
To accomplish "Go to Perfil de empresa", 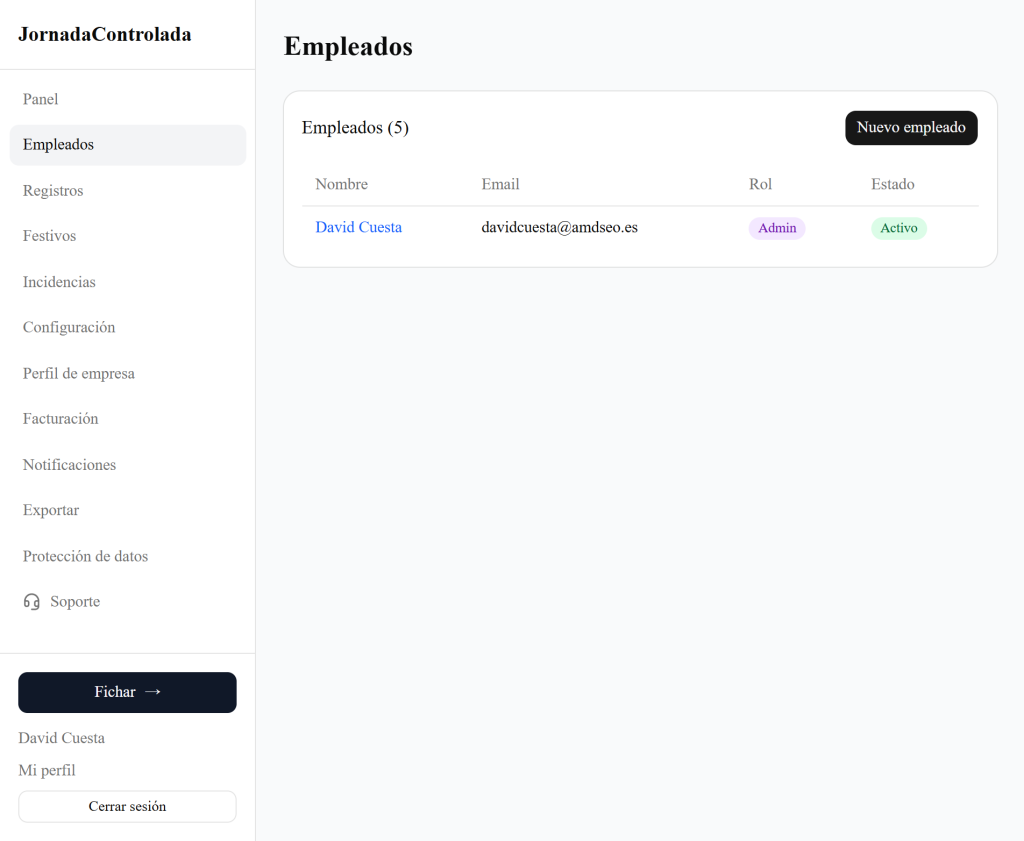I will click(79, 373).
